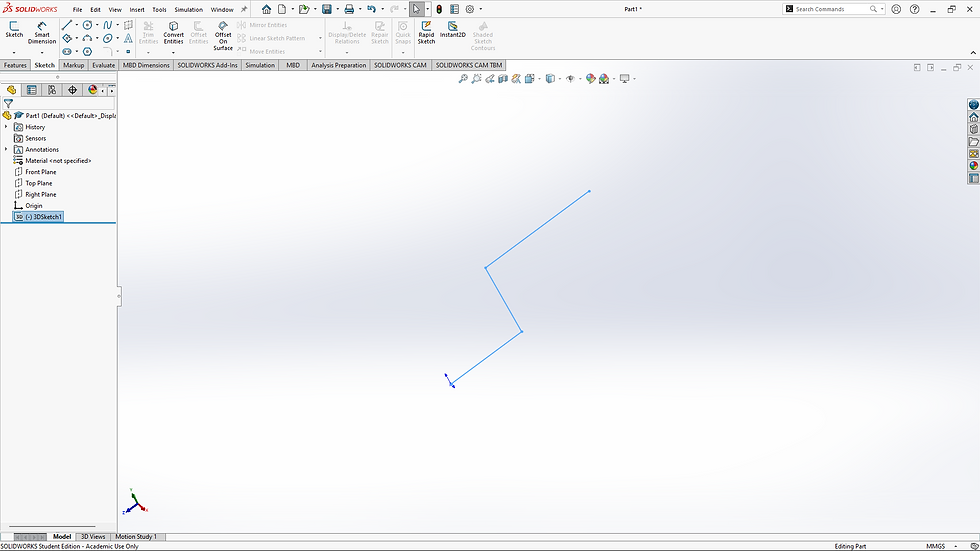Select the Polygon sketch tool
Image resolution: width=980 pixels, height=551 pixels.
(88, 51)
